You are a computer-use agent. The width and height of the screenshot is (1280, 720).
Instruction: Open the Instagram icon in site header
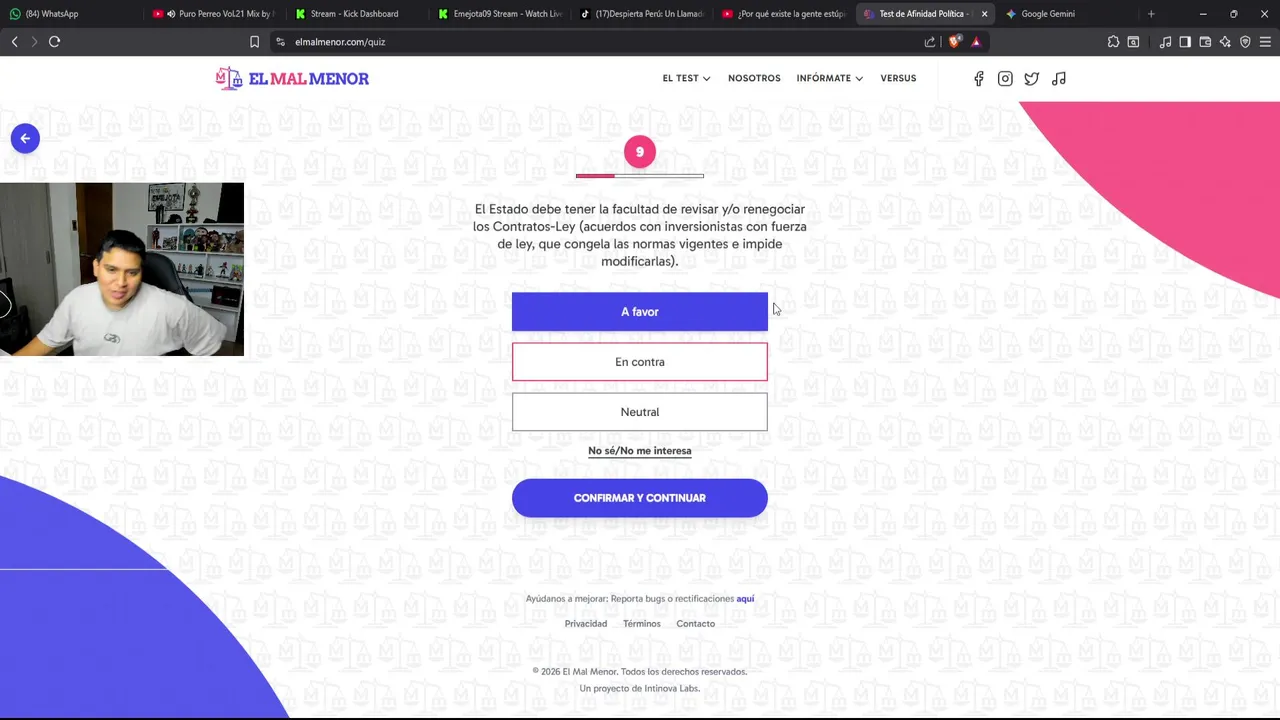(1005, 79)
